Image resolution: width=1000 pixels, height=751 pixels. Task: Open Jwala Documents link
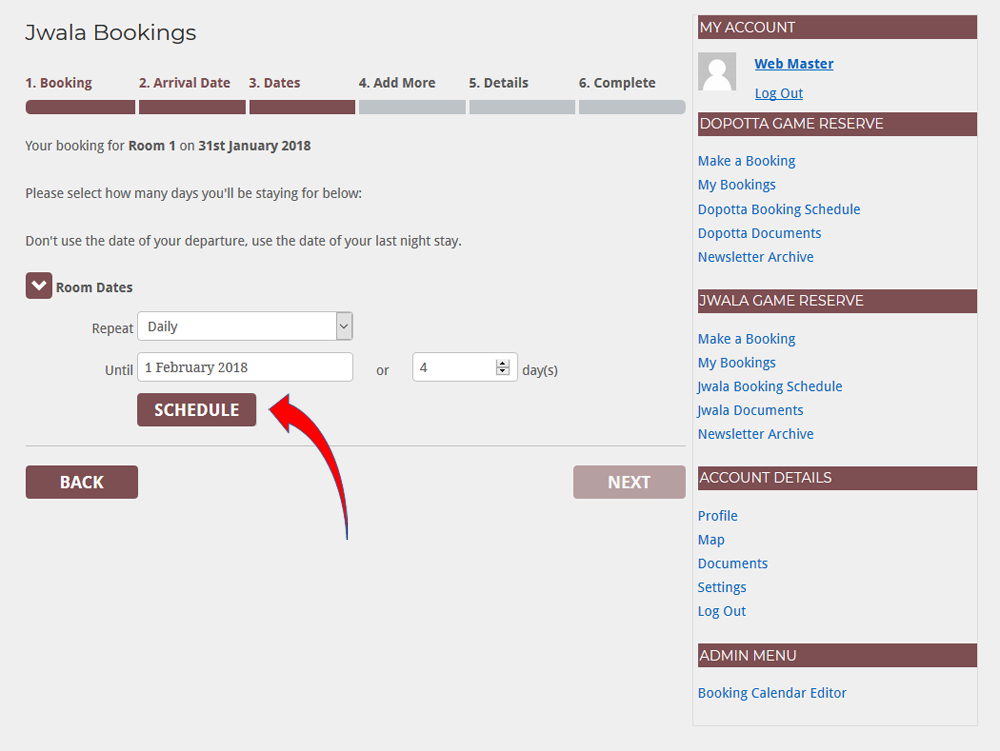[750, 410]
